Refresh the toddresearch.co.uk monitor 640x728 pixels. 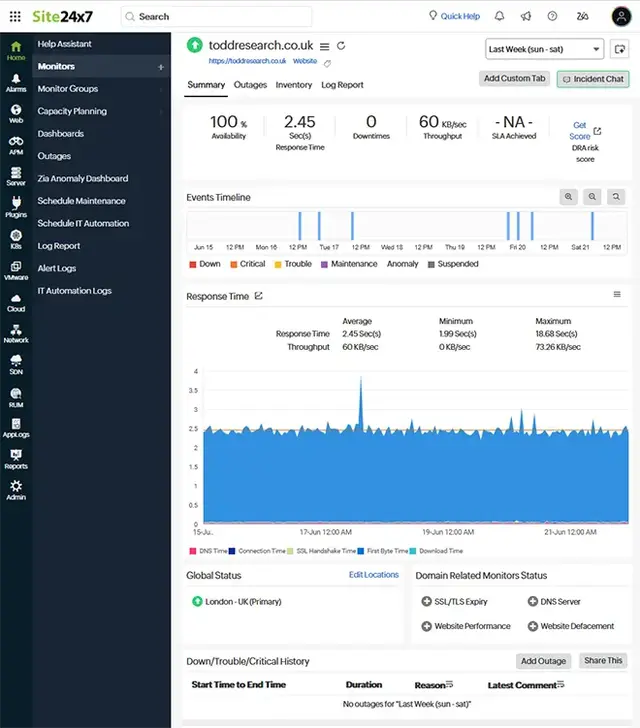tap(341, 46)
